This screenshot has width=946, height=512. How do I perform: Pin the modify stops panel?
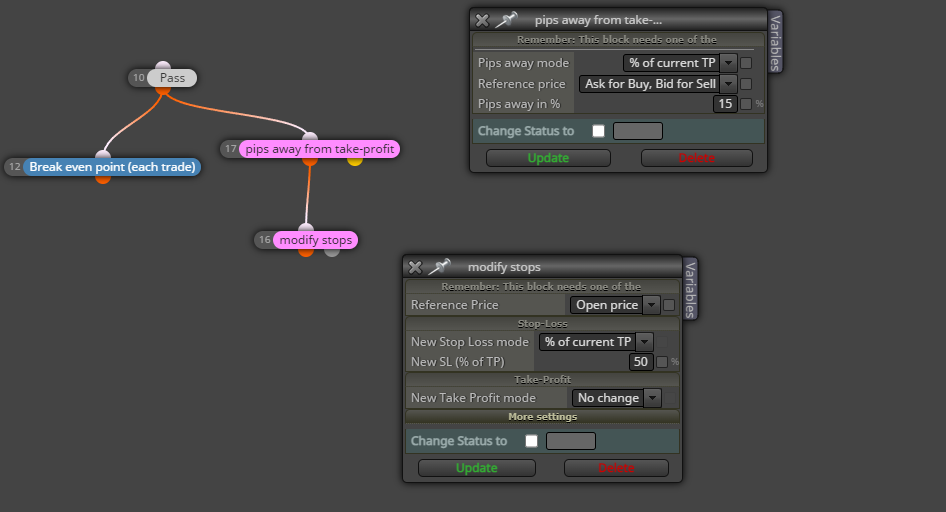(x=439, y=267)
